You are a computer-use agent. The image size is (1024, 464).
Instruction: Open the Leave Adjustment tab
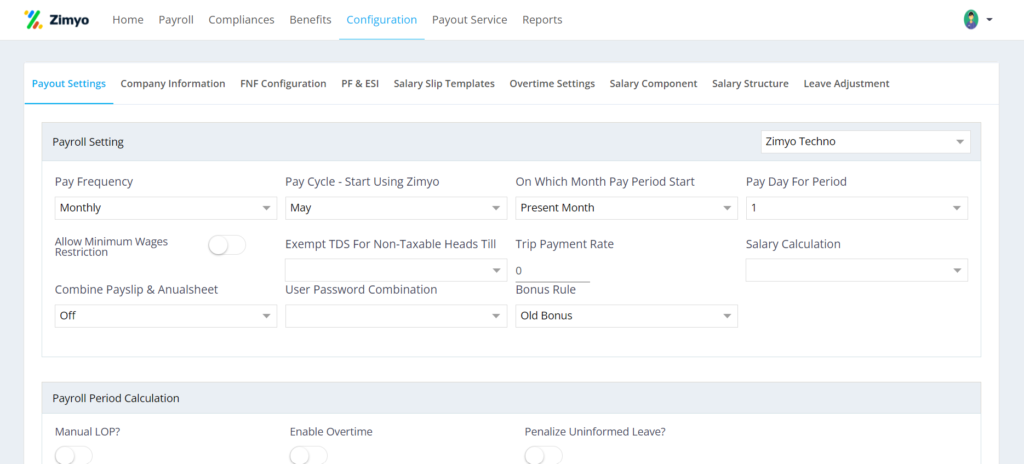[846, 84]
